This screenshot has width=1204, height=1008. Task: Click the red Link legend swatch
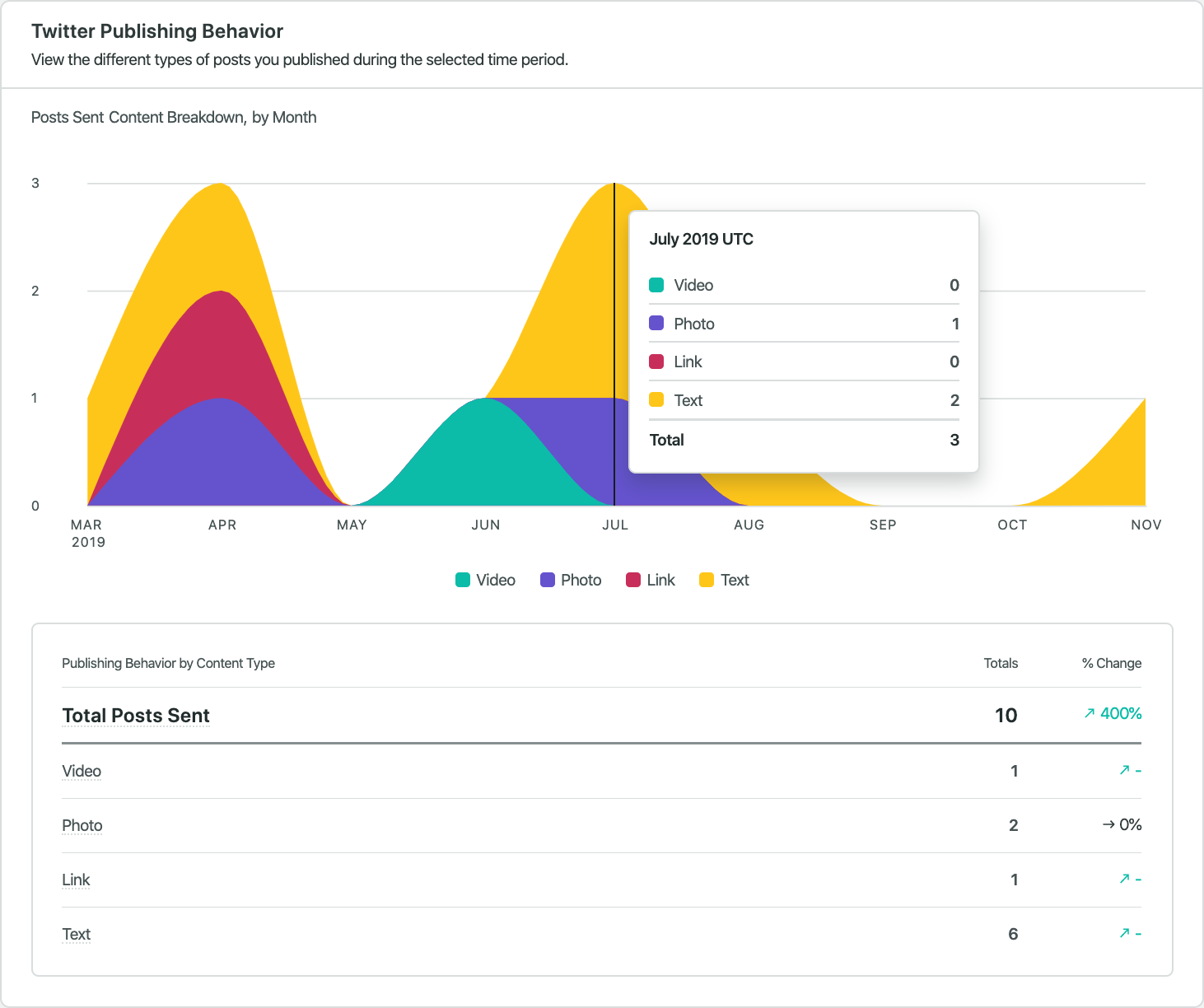pos(633,580)
